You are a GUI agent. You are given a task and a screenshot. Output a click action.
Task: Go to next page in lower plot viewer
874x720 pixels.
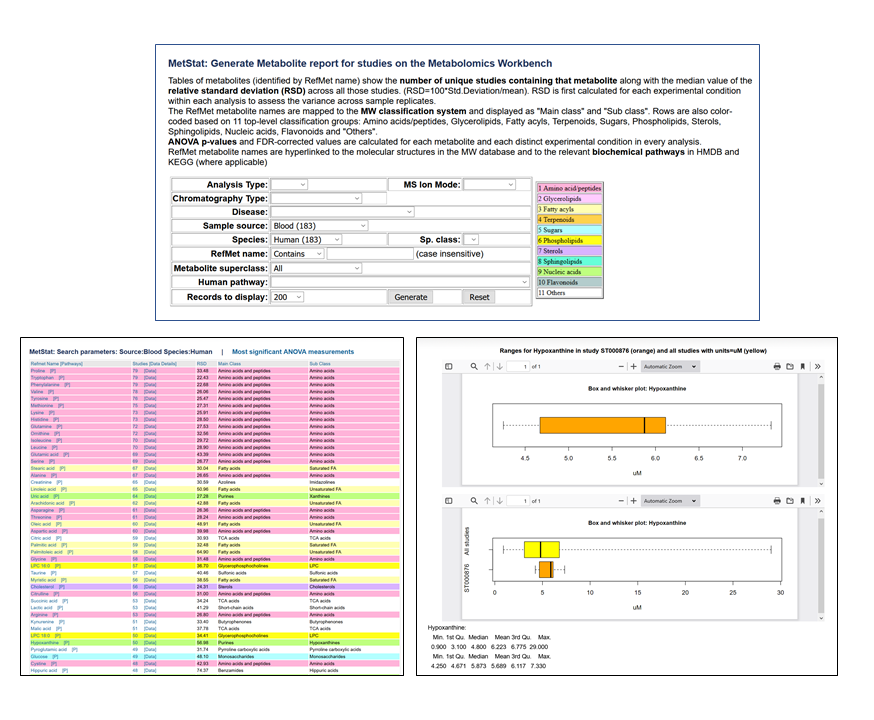coord(499,501)
